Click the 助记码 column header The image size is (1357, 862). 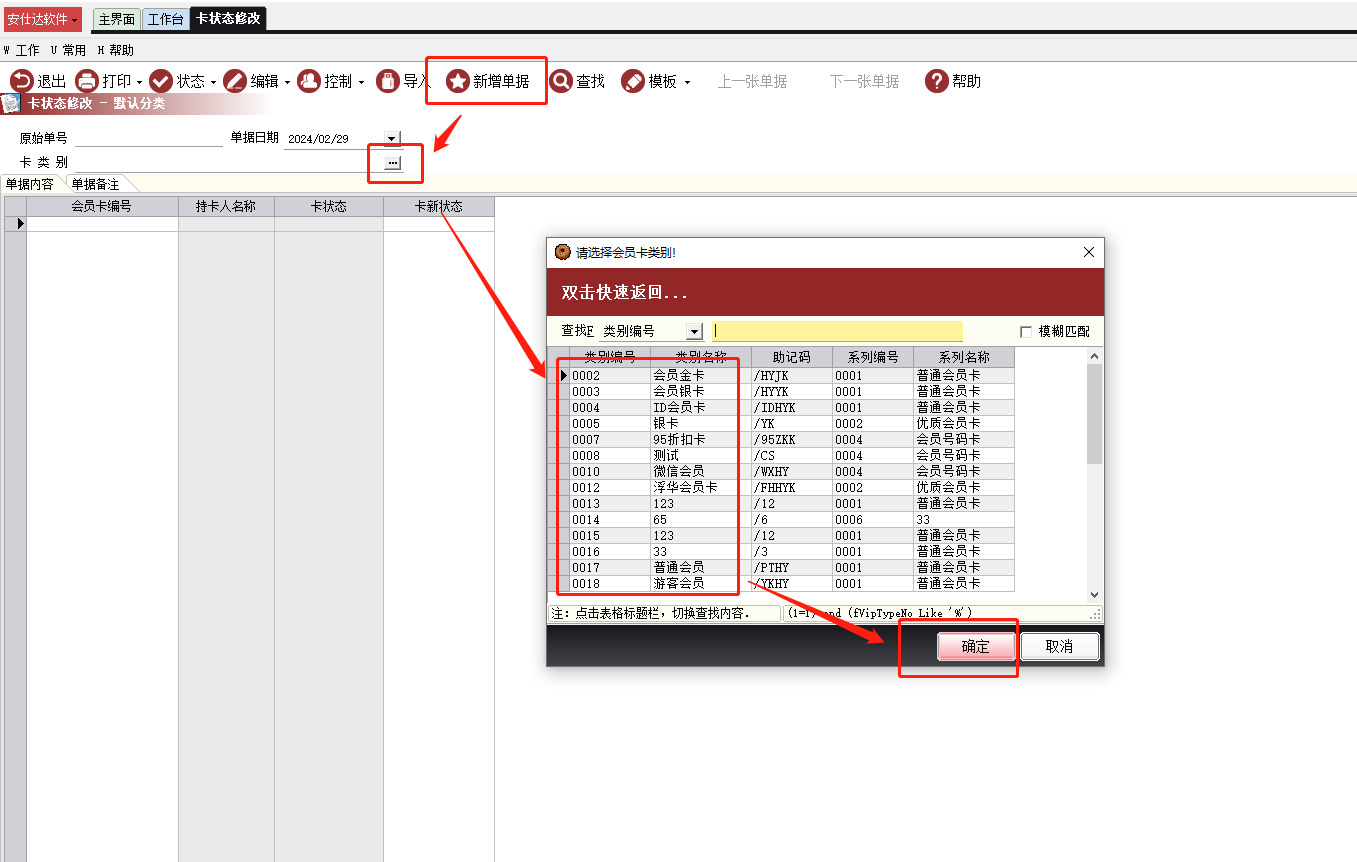(791, 357)
